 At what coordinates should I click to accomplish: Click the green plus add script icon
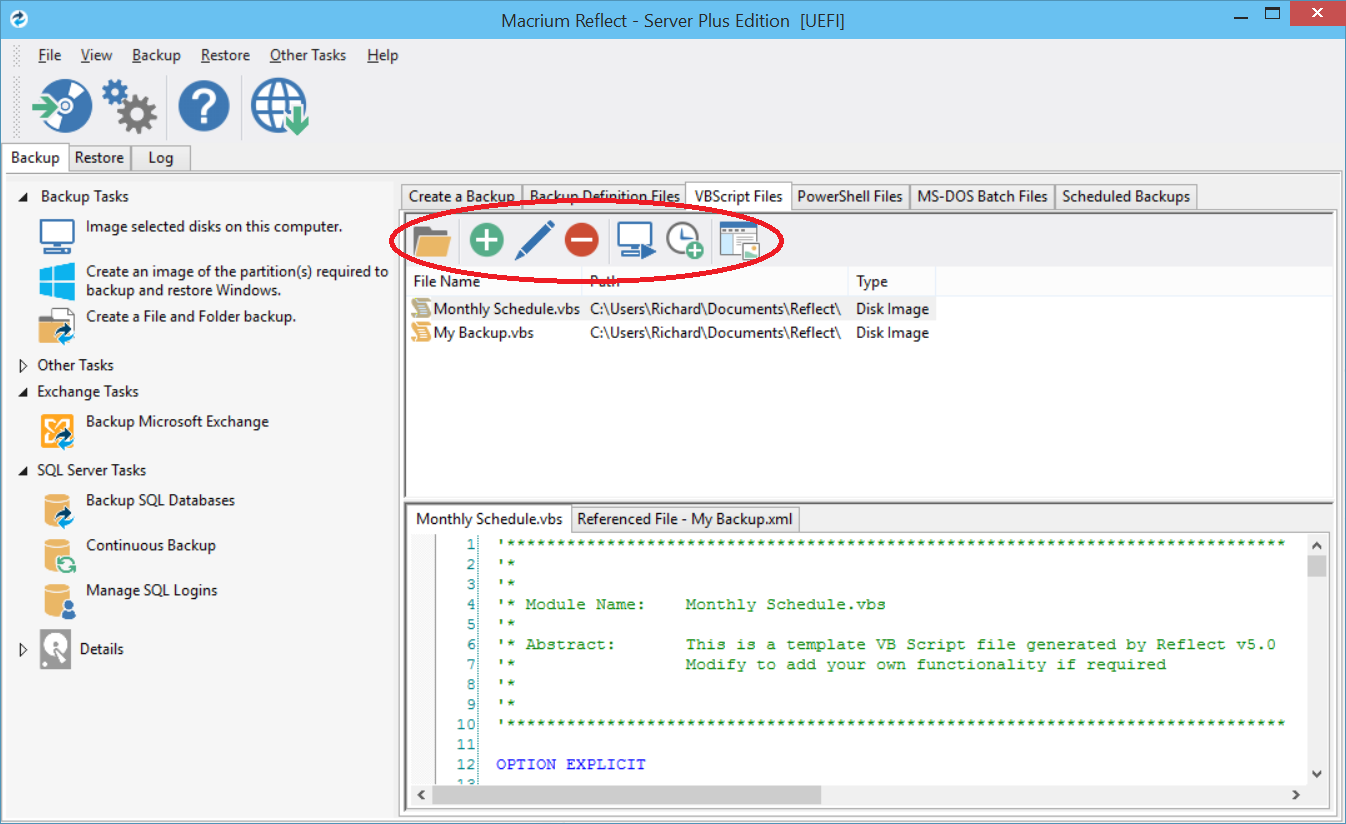487,240
